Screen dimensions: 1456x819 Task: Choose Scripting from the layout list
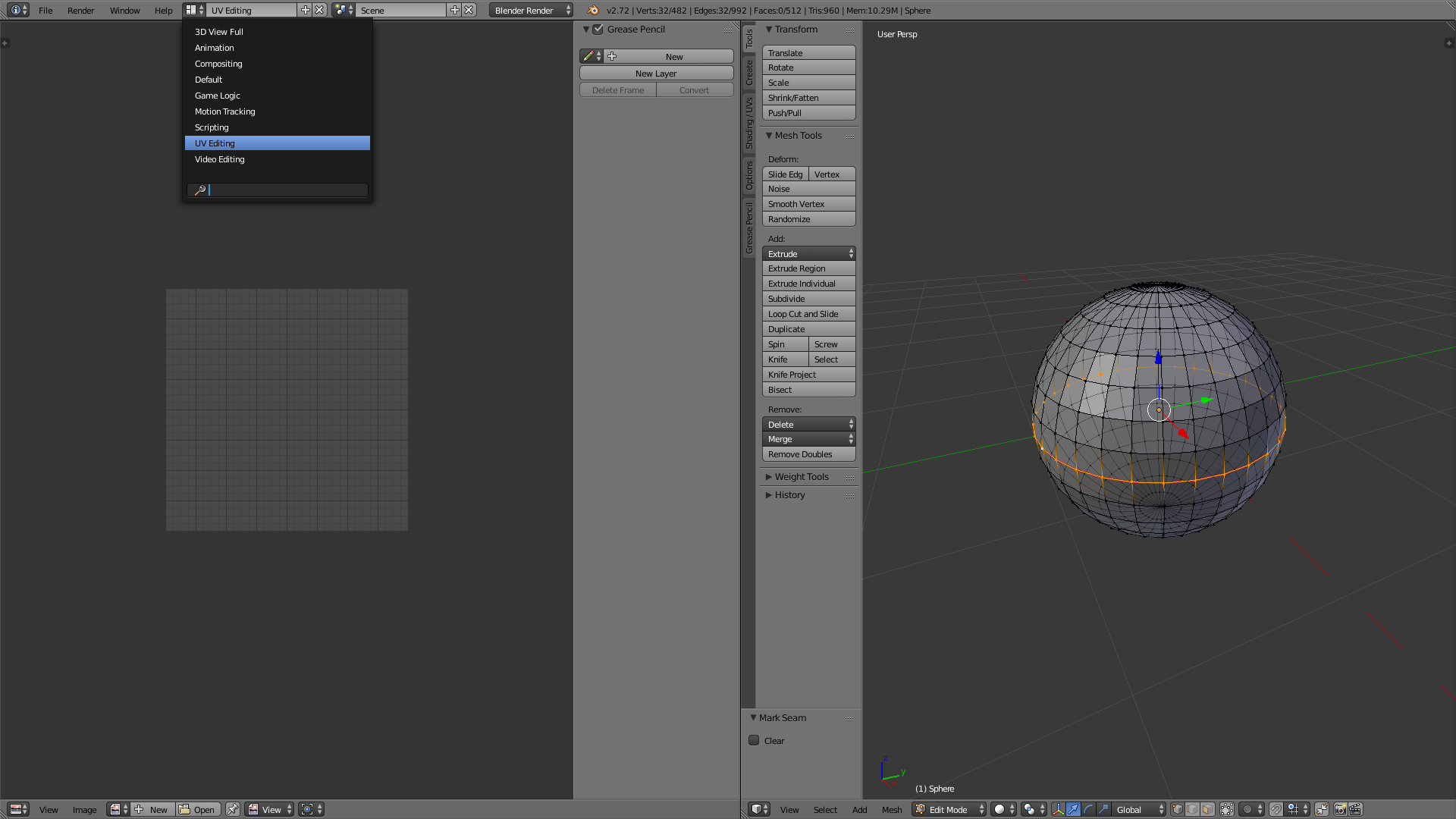[212, 127]
